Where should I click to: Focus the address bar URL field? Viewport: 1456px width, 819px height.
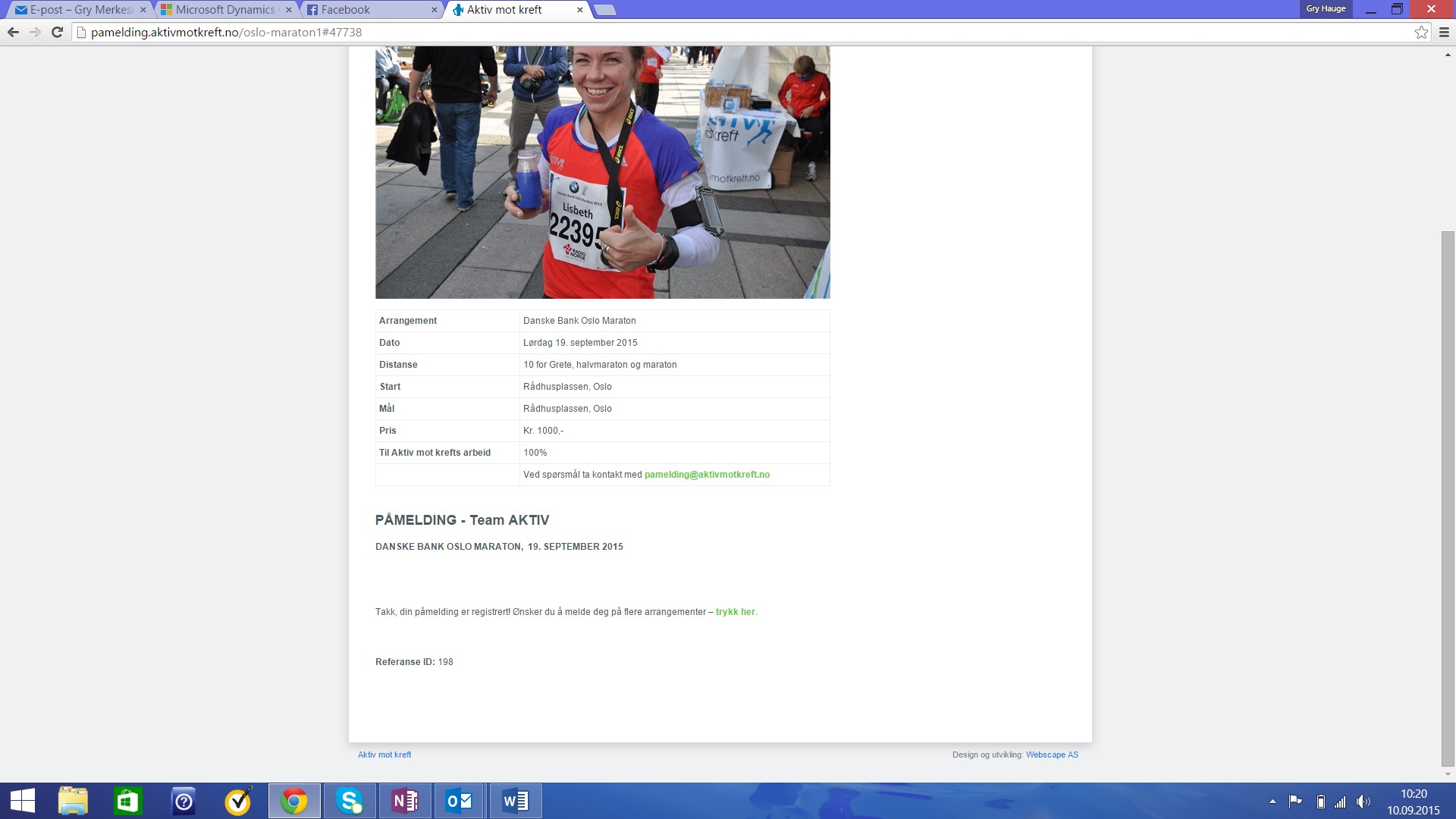pyautogui.click(x=743, y=32)
